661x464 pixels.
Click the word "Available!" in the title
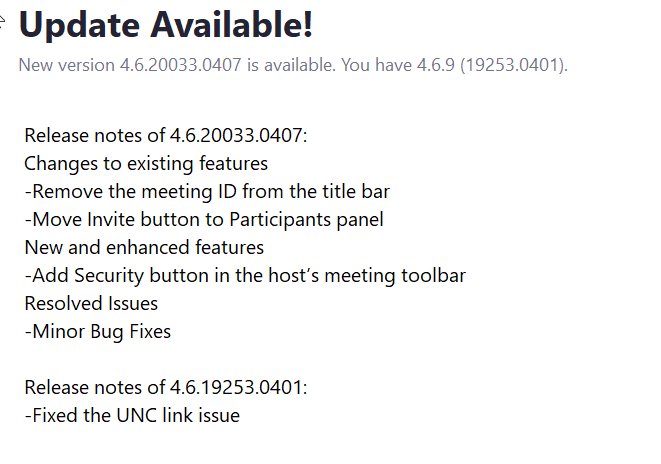coord(231,24)
